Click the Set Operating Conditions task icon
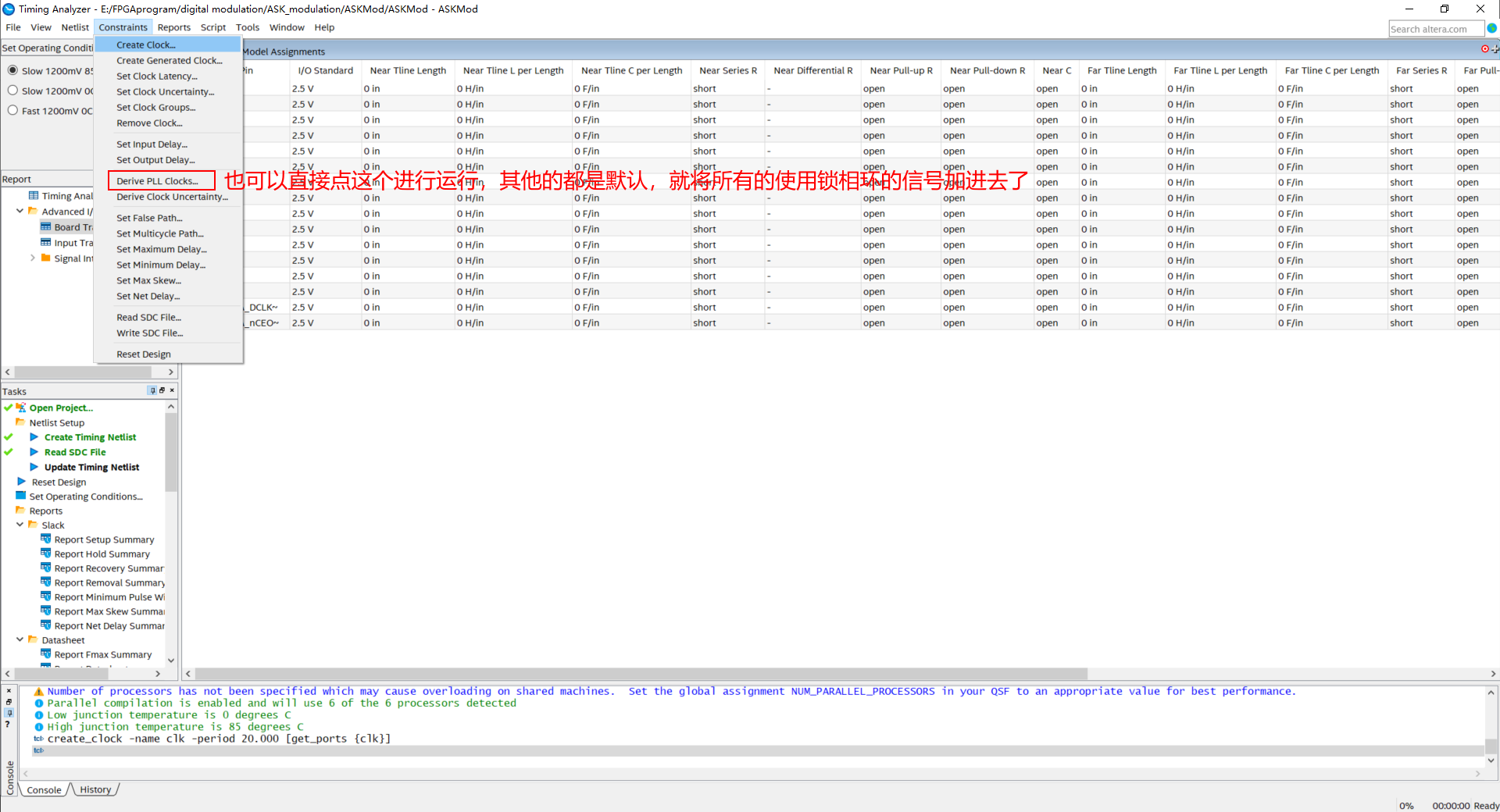Screen dimensions: 1500x812 (20, 496)
